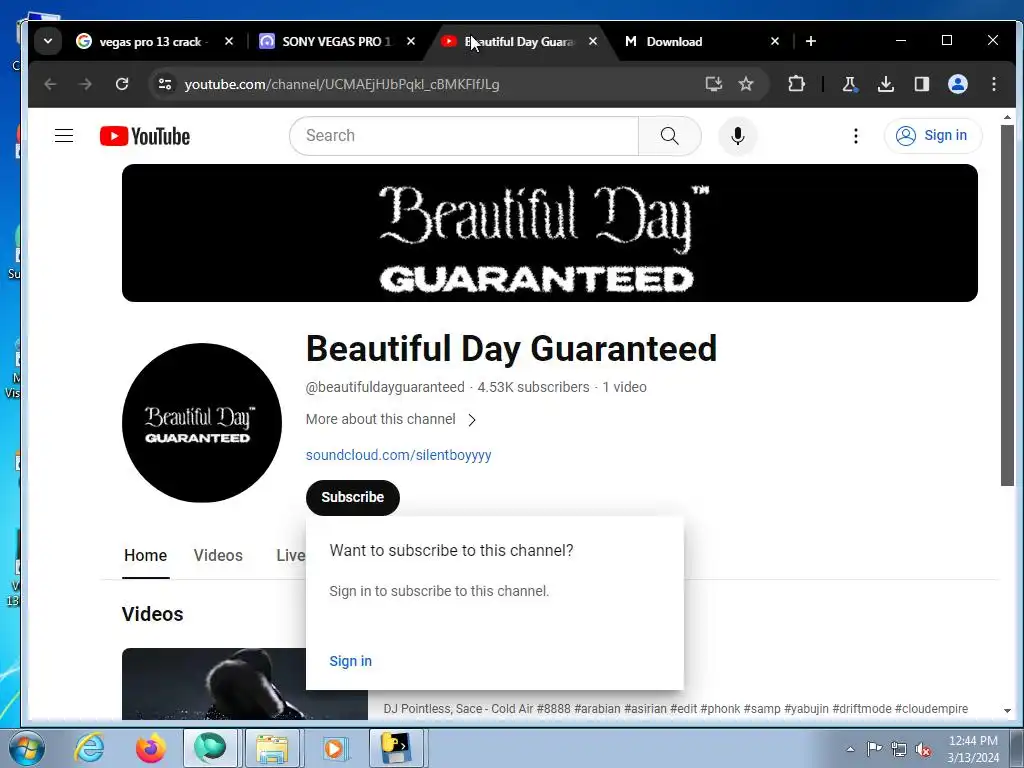This screenshot has width=1024, height=768.
Task: Open the network tray icon
Action: pos(899,749)
